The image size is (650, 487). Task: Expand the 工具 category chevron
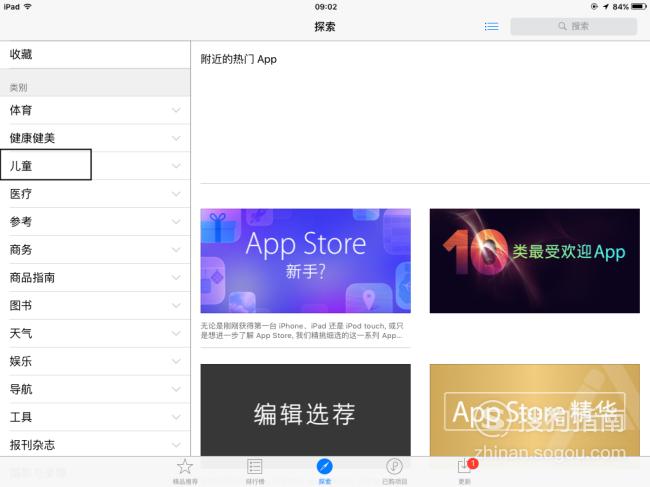[176, 417]
